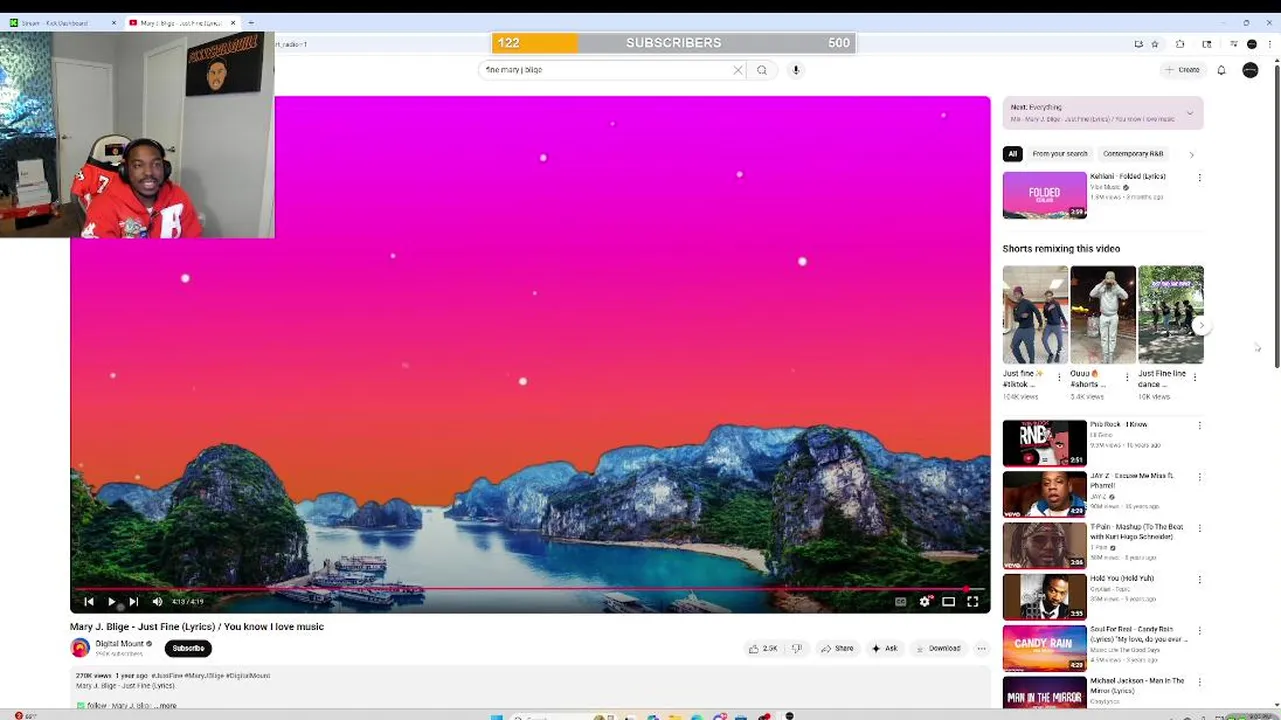Open Candy Rain lyrics video thumbnail

(x=1044, y=648)
